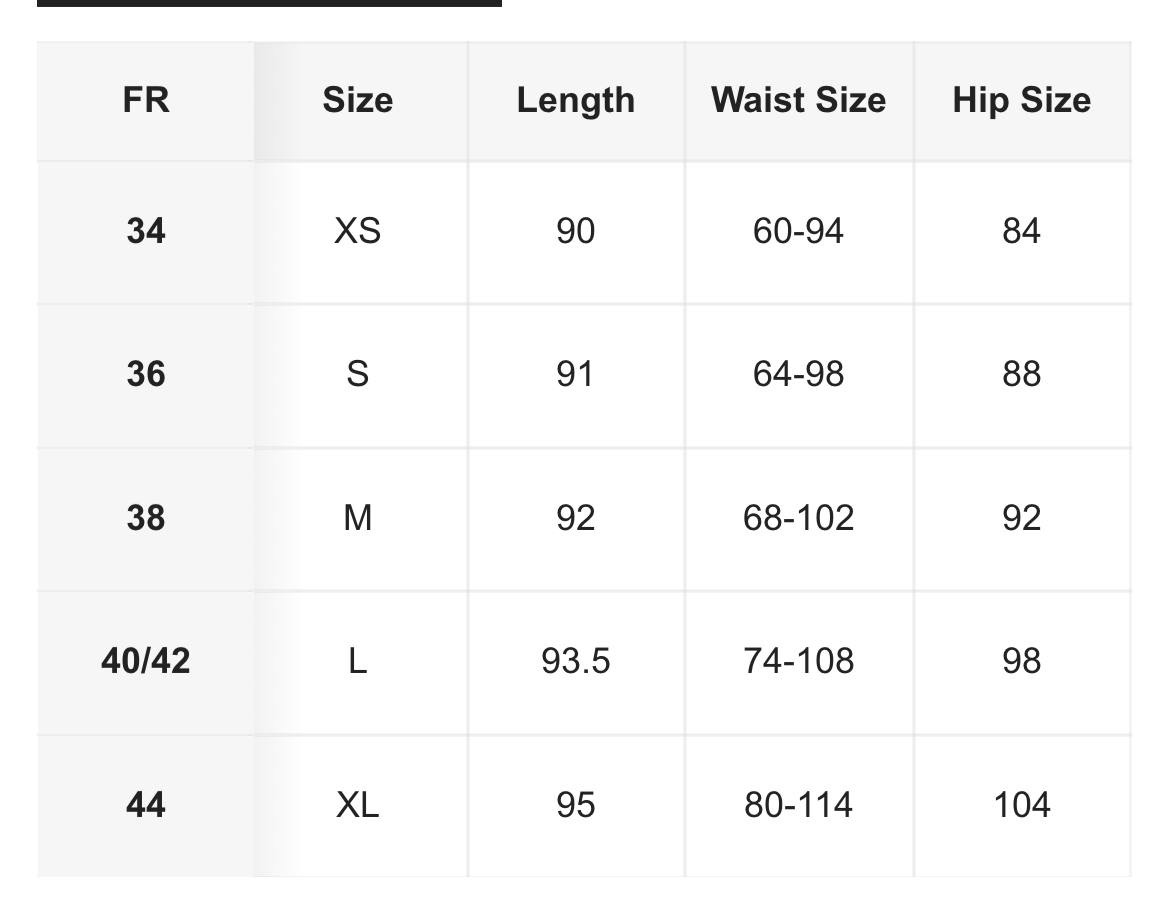This screenshot has height=908, width=1170.
Task: Click the 88 hip size cell
Action: (1022, 375)
